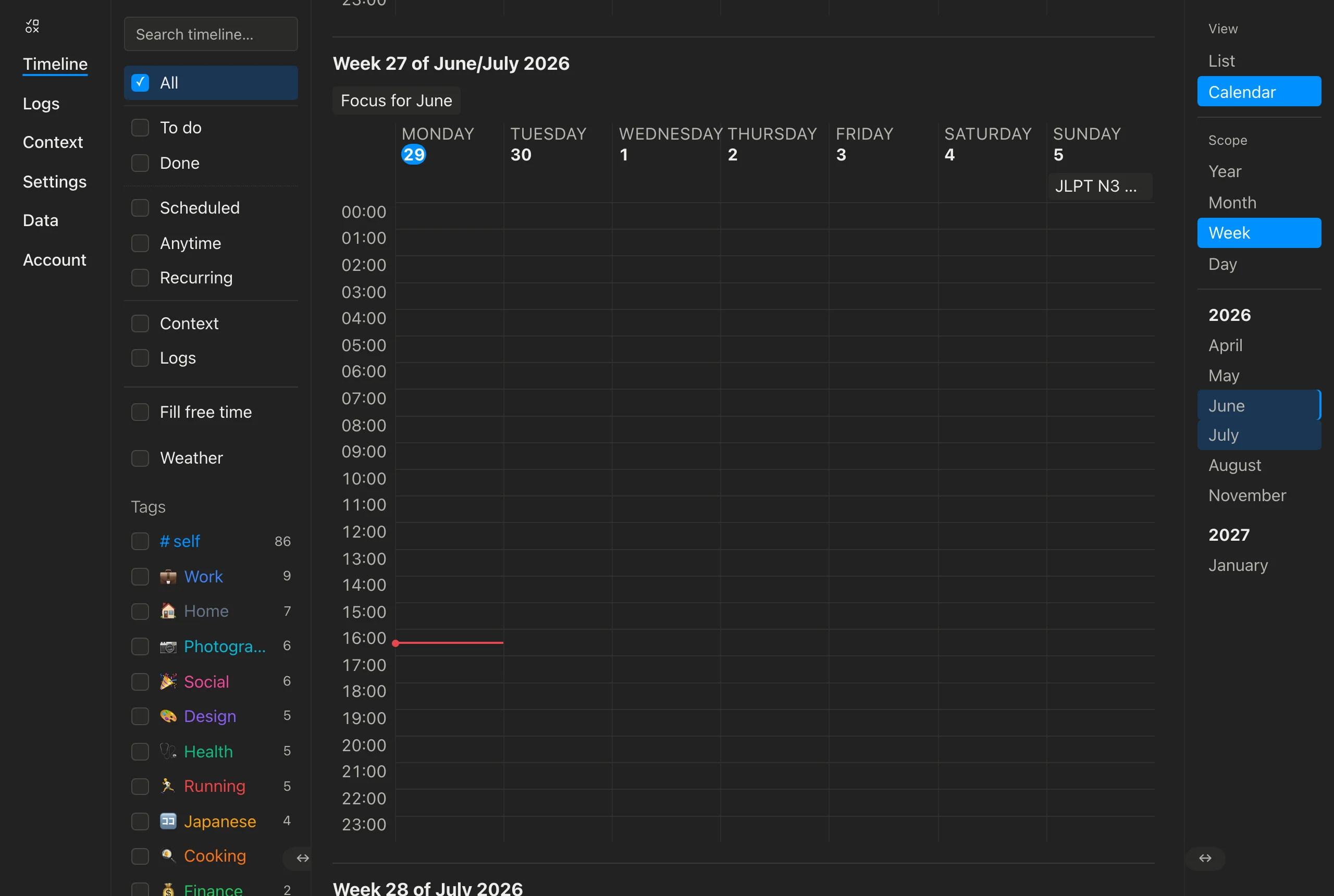Select the Calendar view
The height and width of the screenshot is (896, 1334).
pos(1259,92)
